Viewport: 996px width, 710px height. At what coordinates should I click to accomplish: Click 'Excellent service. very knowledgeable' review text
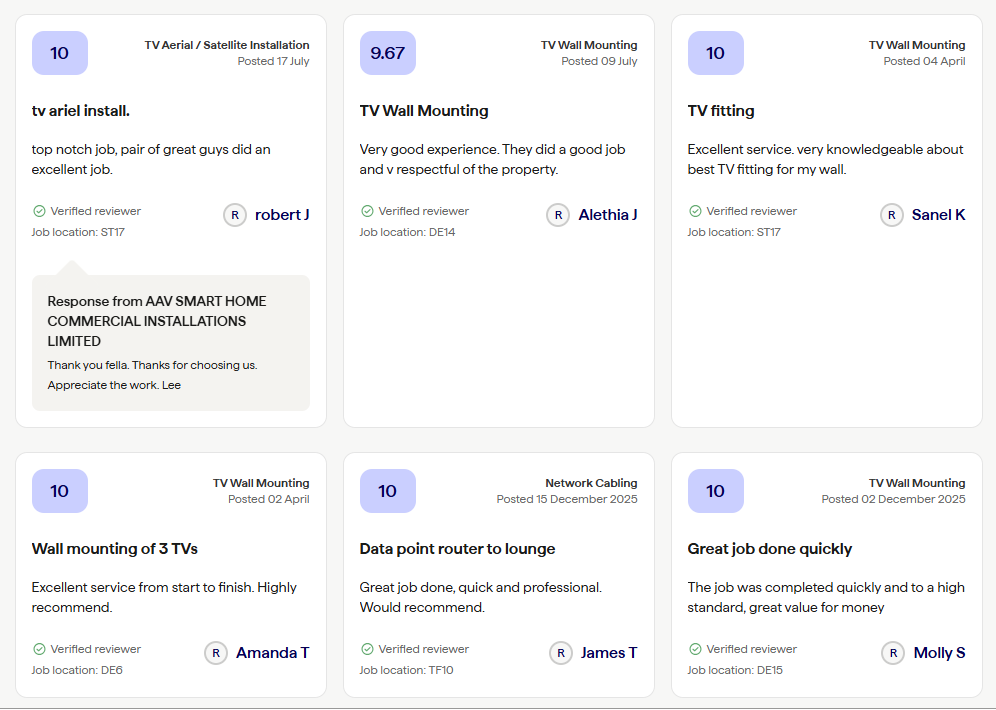click(x=825, y=159)
